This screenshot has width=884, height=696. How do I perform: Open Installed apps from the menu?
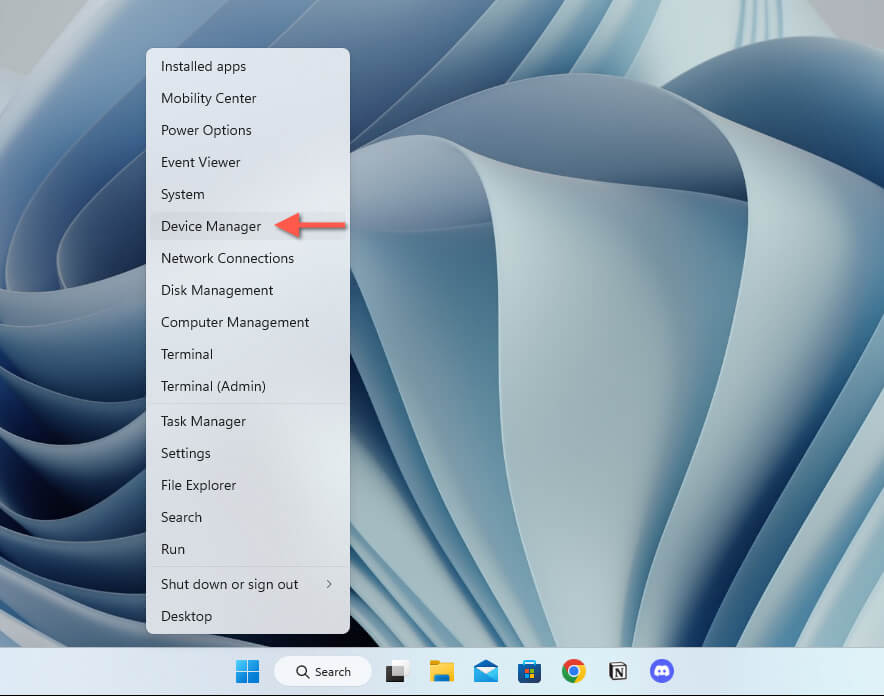point(203,66)
